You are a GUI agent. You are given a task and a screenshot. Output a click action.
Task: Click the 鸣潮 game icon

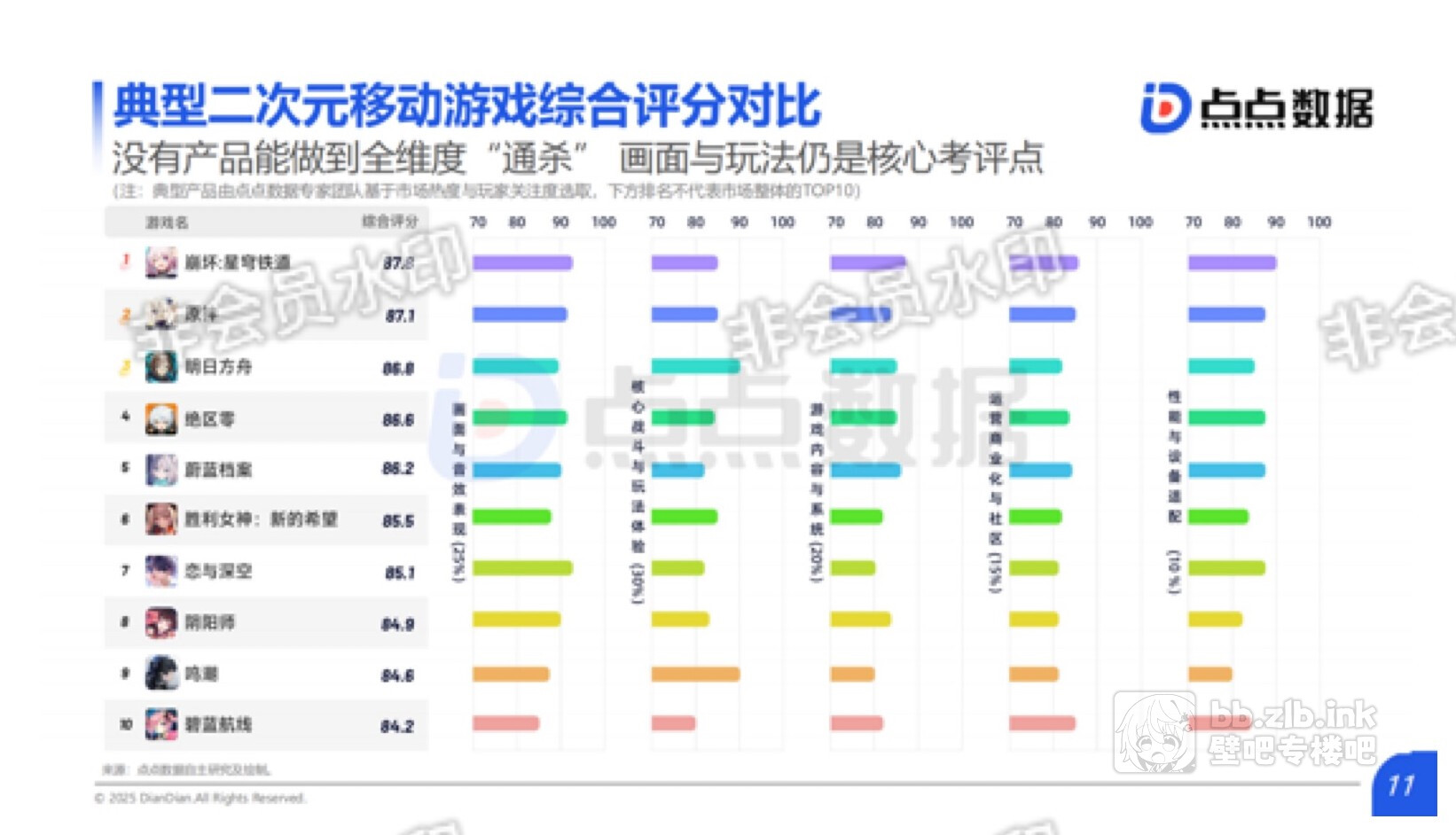coord(161,674)
